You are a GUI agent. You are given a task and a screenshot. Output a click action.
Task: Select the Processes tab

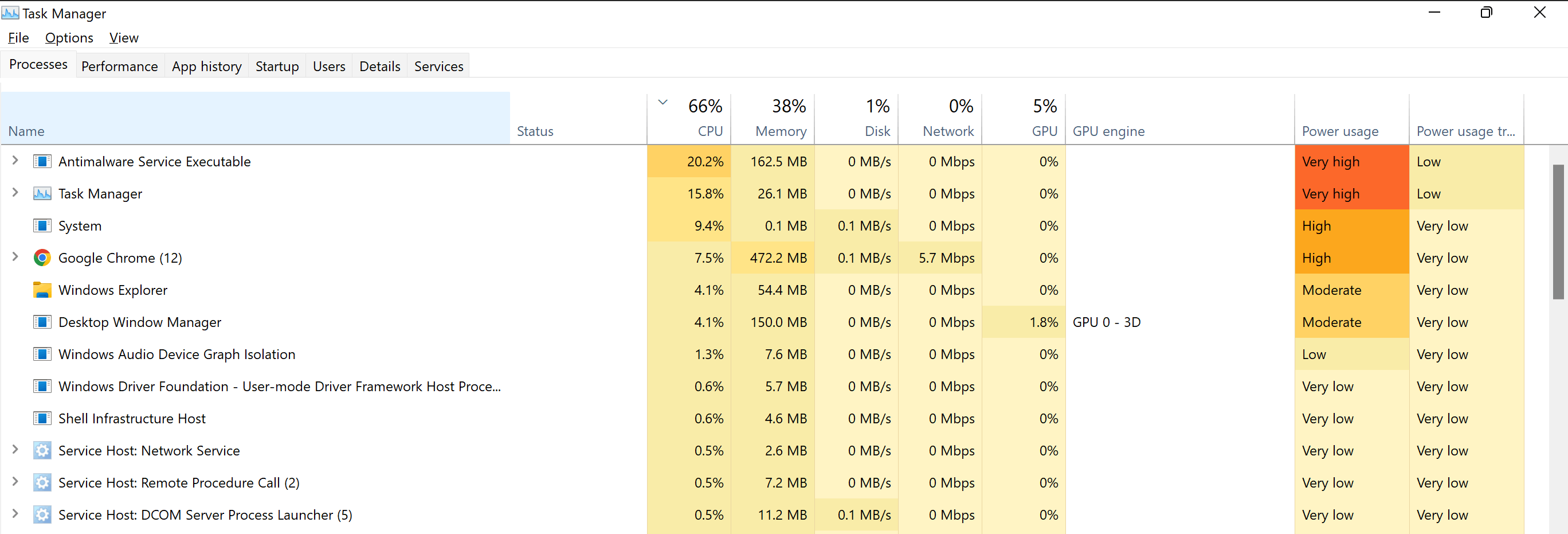pos(38,65)
